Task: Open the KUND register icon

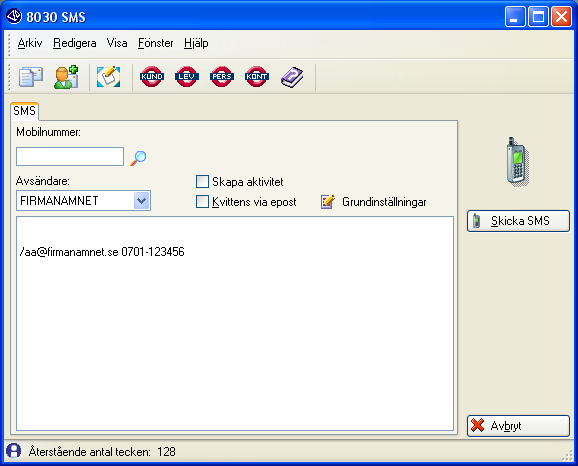Action: pos(152,77)
